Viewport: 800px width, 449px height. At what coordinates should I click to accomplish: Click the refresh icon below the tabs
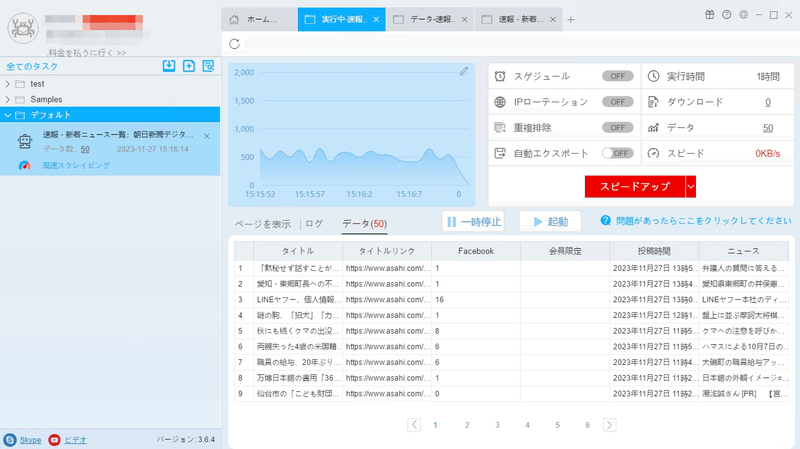click(x=234, y=44)
